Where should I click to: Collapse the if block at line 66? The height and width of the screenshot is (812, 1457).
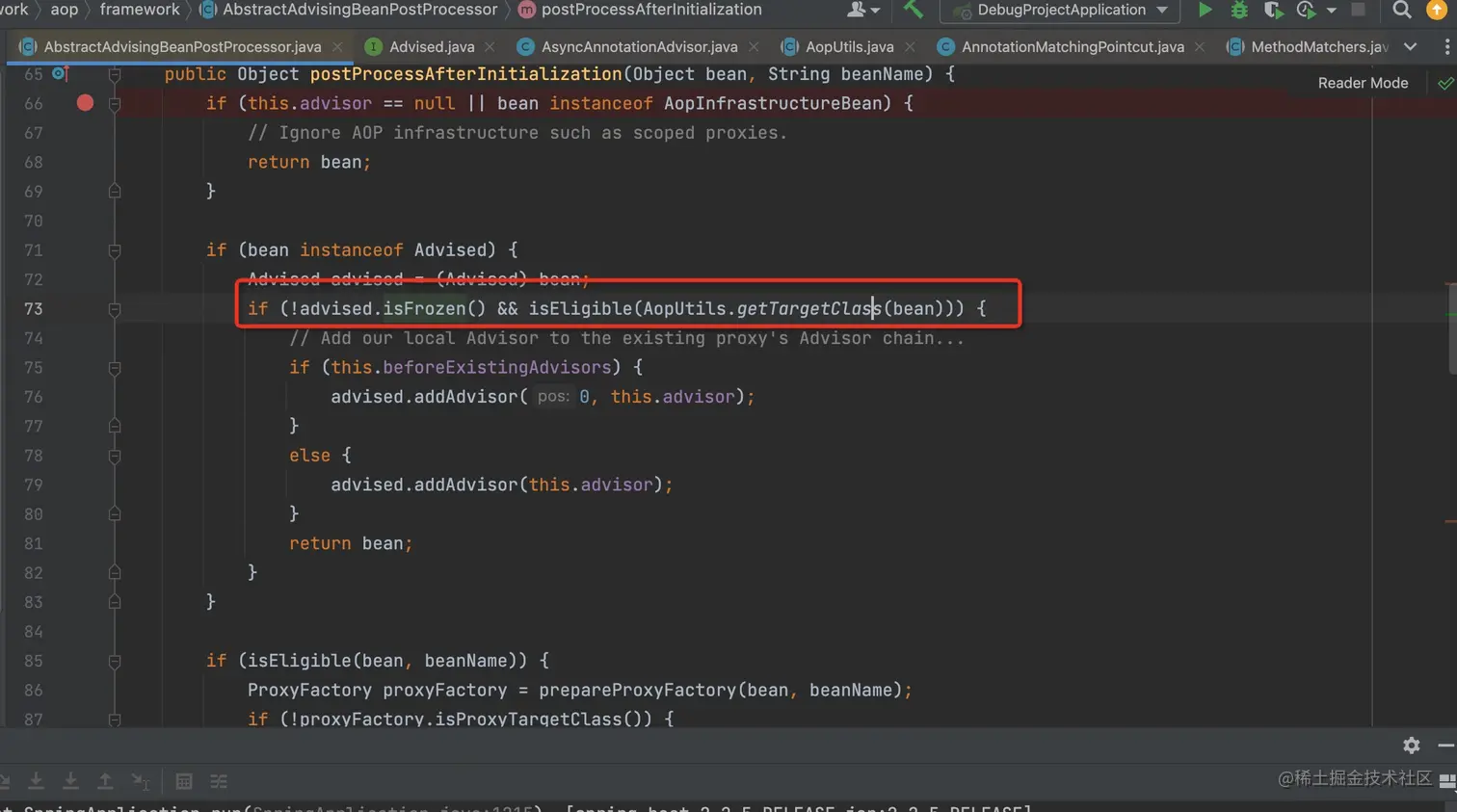115,103
